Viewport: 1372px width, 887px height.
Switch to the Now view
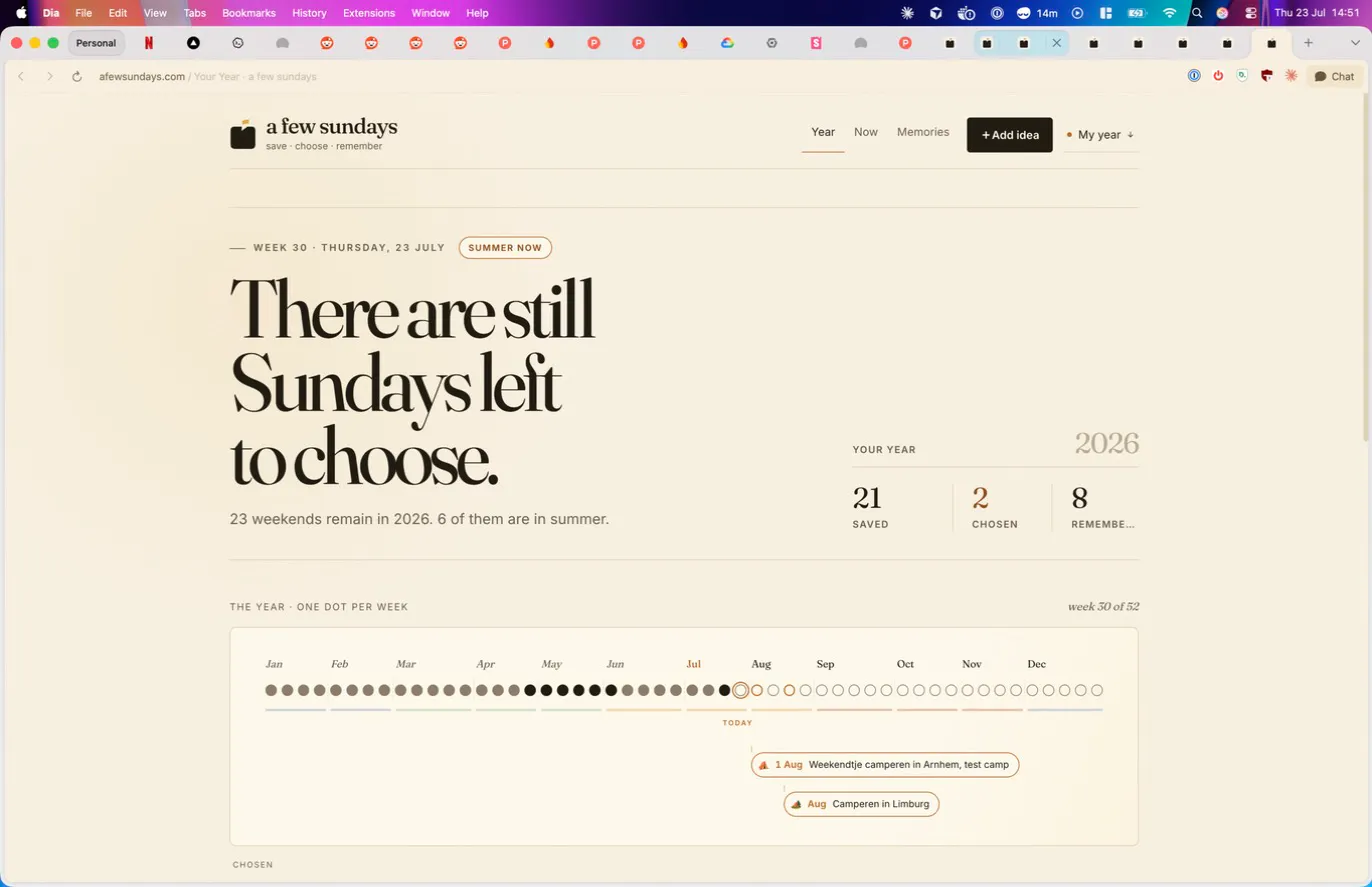tap(866, 132)
